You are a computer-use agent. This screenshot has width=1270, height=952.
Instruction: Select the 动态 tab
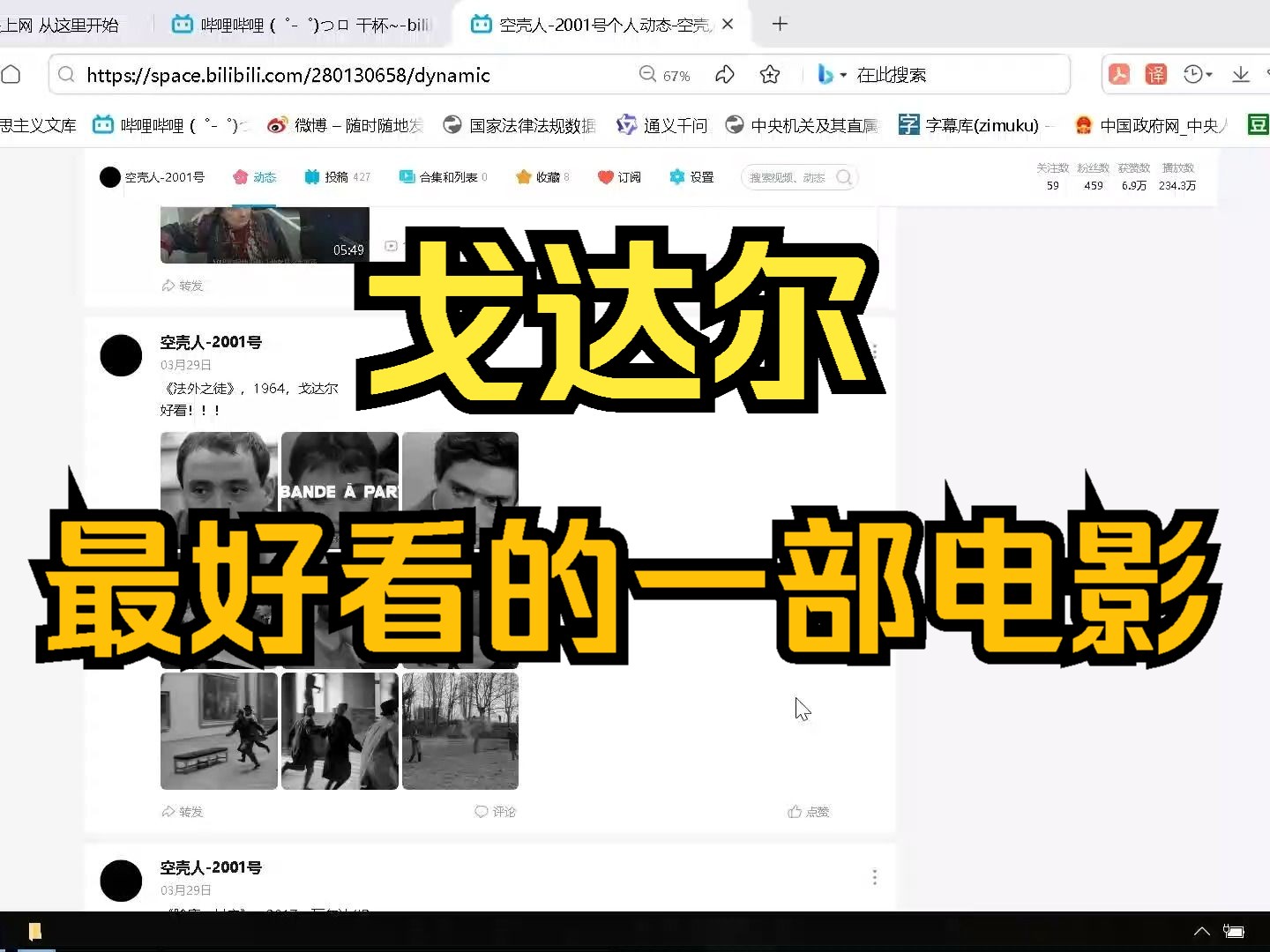point(255,177)
